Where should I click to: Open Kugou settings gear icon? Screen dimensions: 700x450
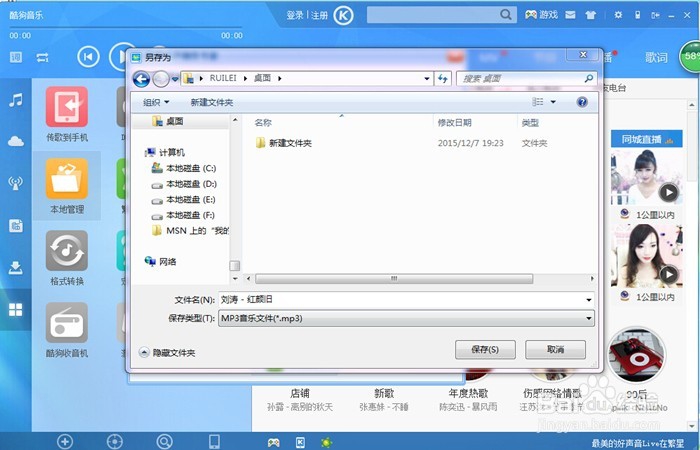click(618, 15)
